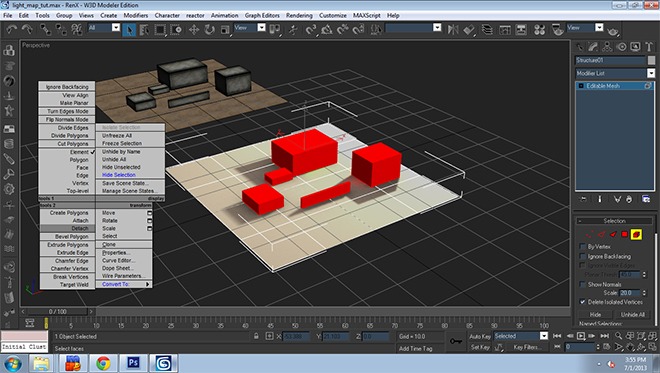Viewport: 660px width, 373px height.
Task: Click the Redo arrow icon
Action: [x=27, y=29]
